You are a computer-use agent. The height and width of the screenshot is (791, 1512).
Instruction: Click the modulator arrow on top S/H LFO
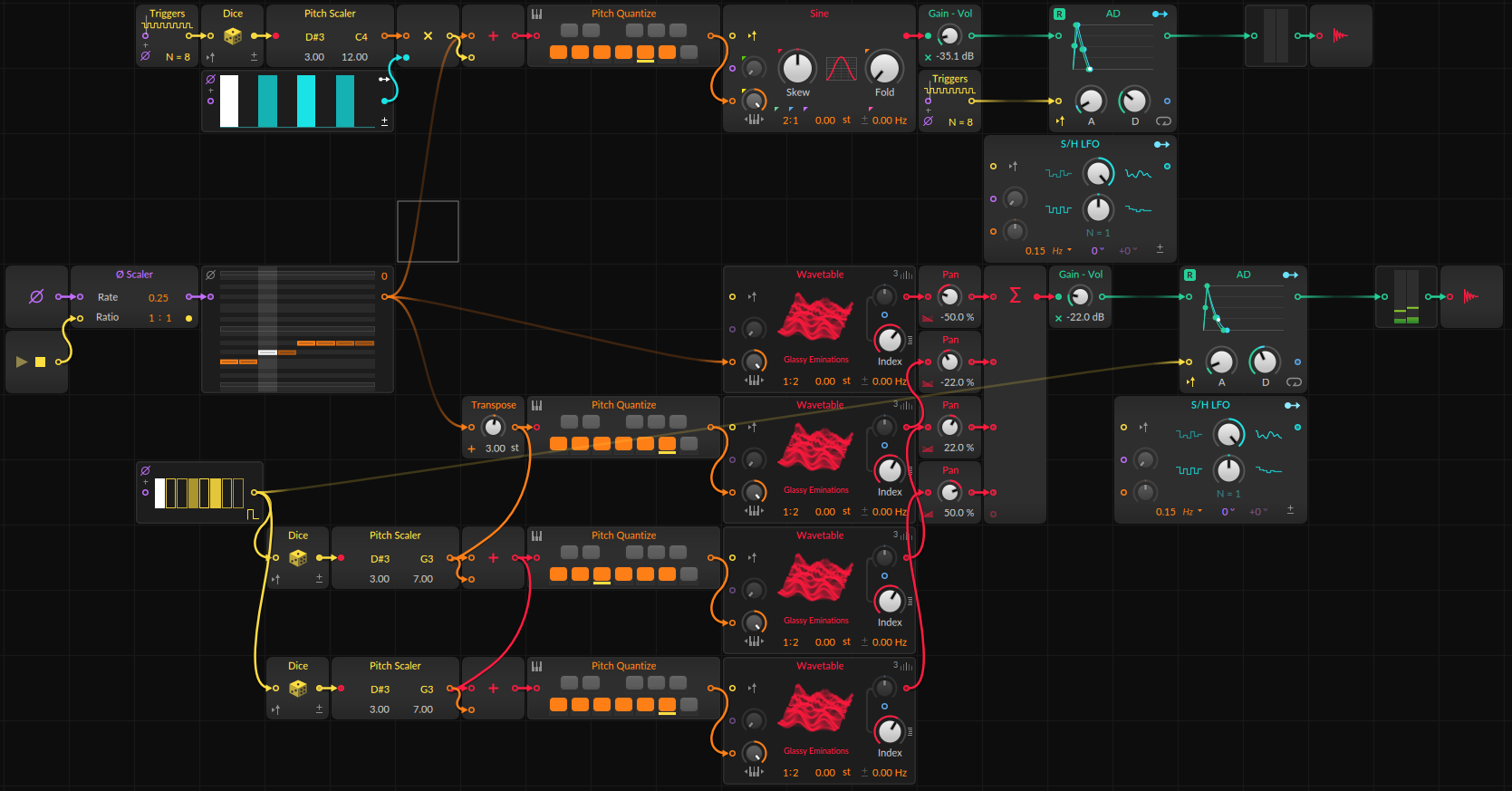1161,144
